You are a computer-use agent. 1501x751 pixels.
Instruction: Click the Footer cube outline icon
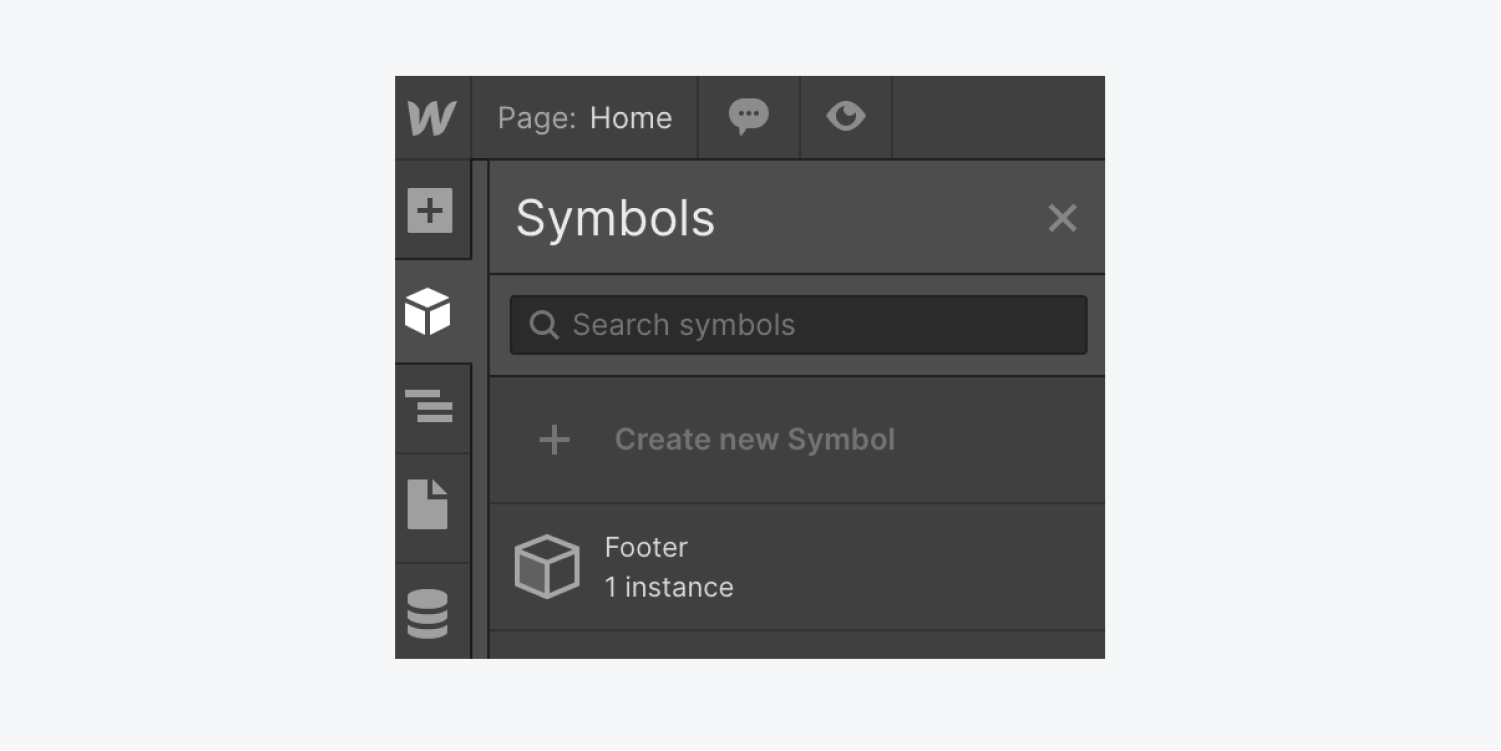click(547, 567)
